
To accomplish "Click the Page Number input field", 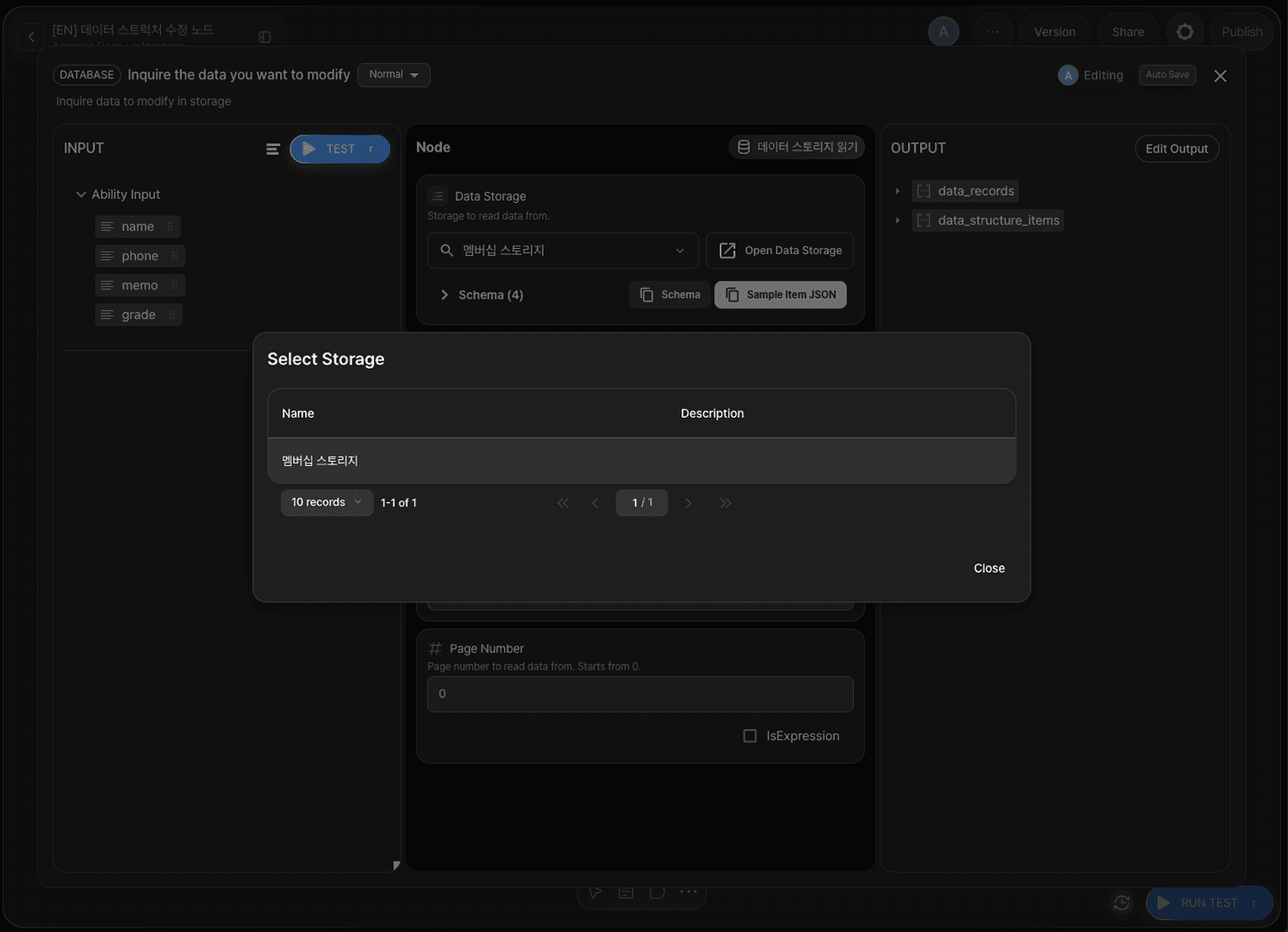I will point(640,694).
